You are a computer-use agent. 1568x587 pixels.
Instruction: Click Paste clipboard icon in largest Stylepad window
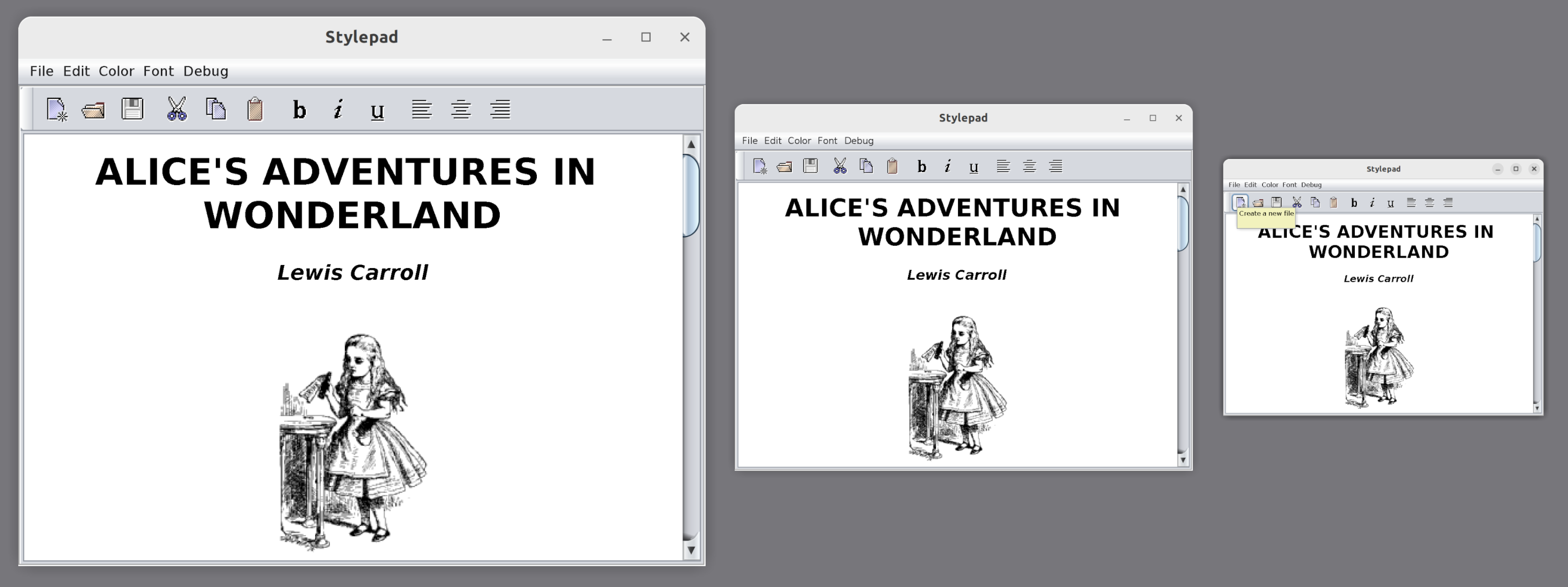[255, 110]
